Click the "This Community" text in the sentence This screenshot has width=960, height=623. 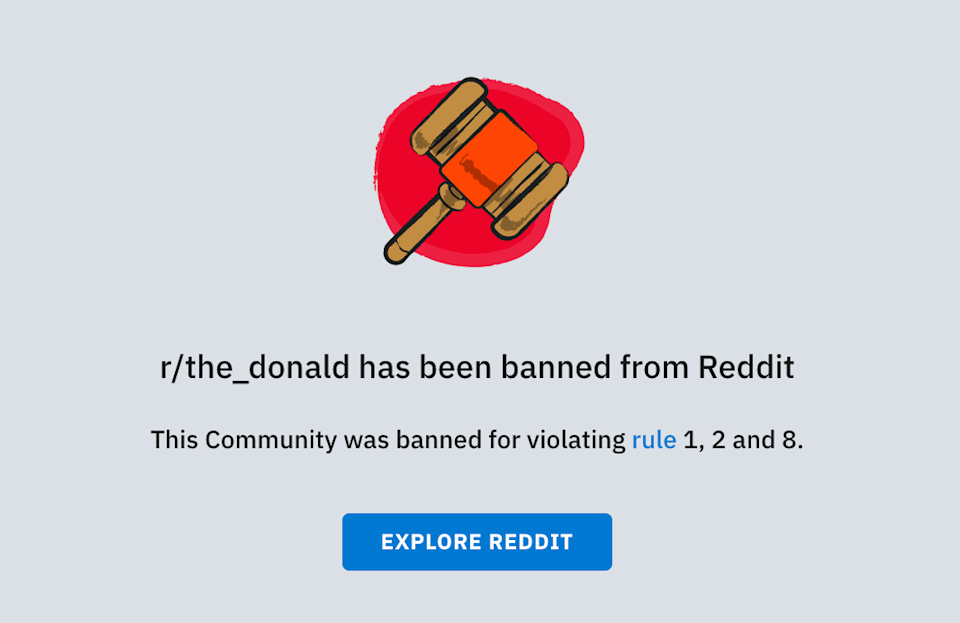[244, 440]
